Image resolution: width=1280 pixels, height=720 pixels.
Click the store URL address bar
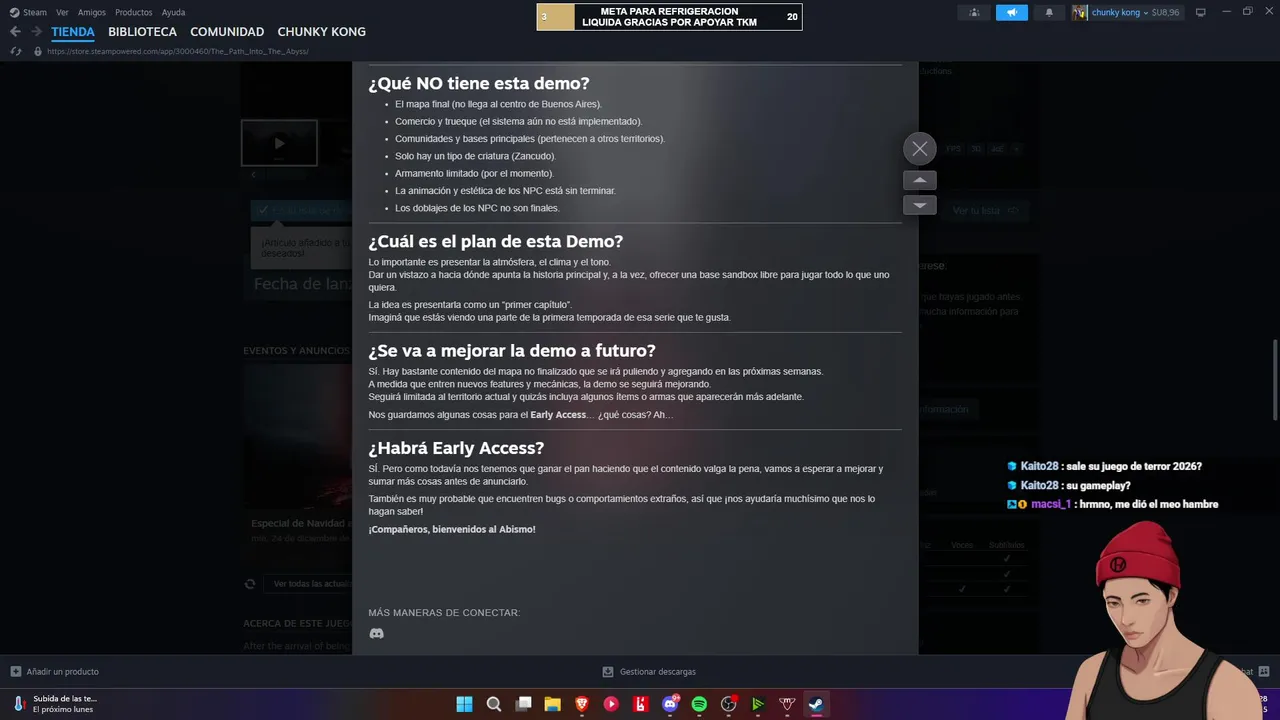coord(178,51)
